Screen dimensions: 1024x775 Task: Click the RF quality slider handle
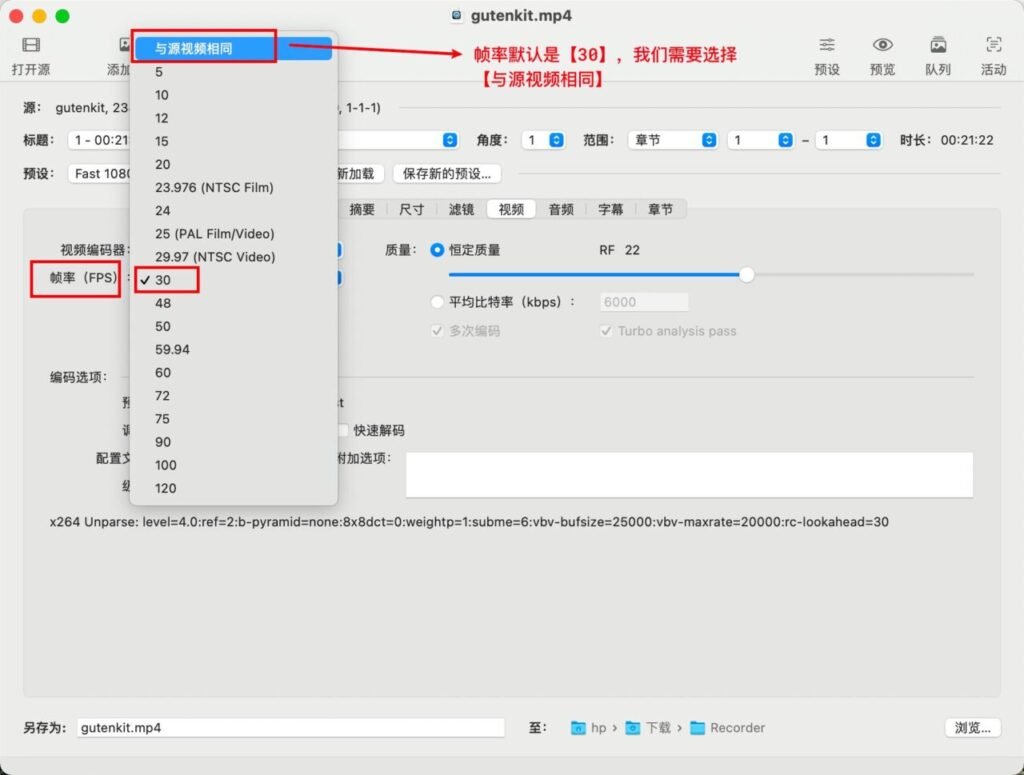(x=746, y=274)
